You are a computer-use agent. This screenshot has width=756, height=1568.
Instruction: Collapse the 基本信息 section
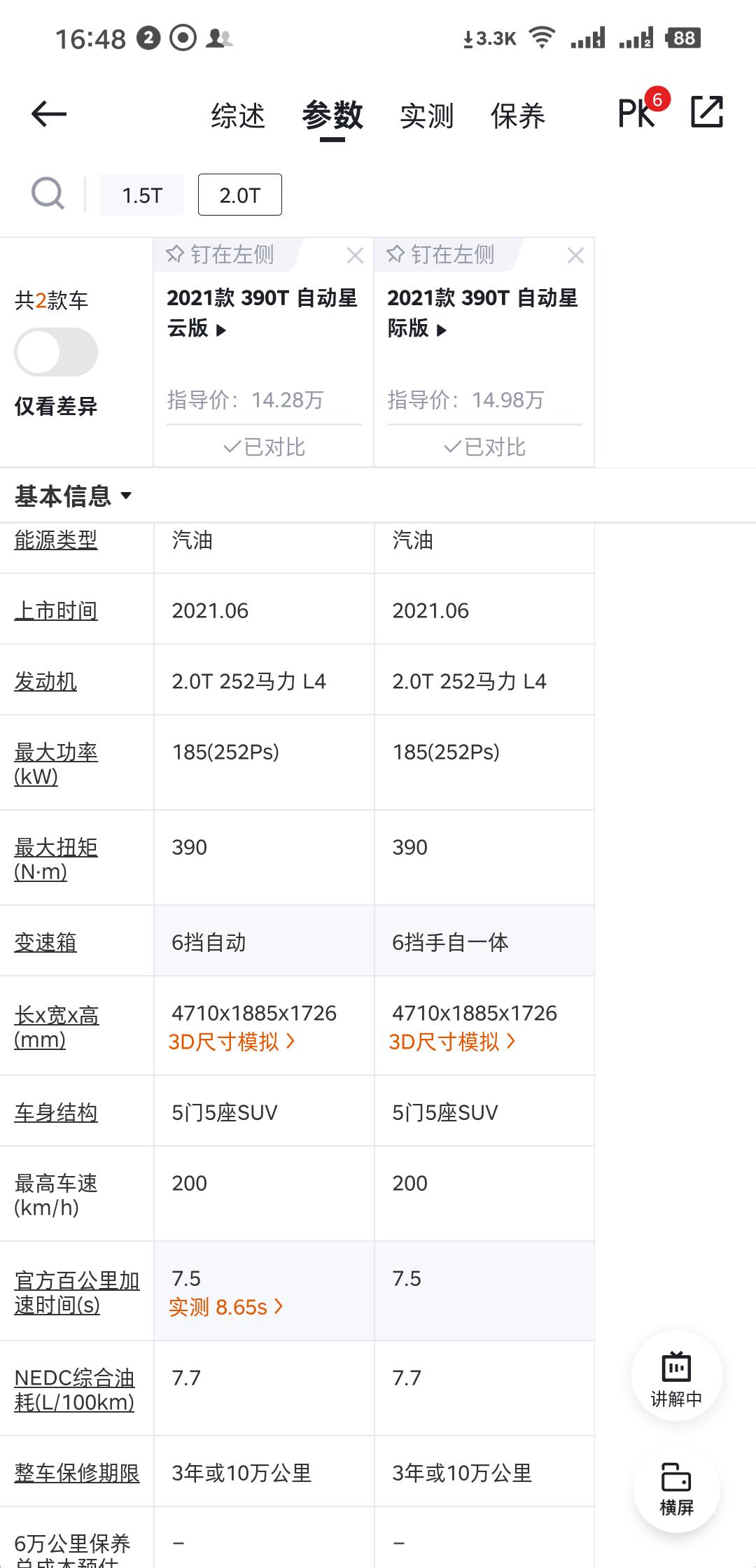click(73, 496)
